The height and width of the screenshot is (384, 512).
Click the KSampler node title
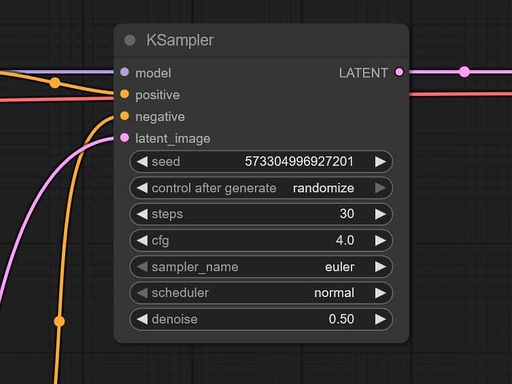pyautogui.click(x=180, y=40)
